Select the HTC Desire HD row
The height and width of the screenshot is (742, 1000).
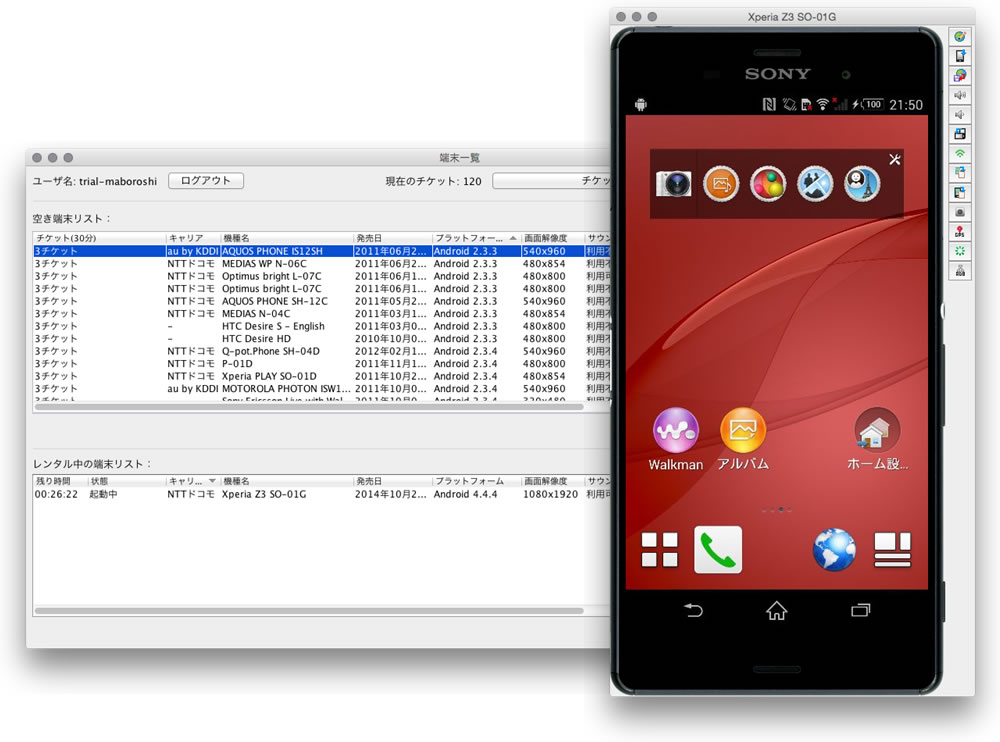pyautogui.click(x=321, y=339)
